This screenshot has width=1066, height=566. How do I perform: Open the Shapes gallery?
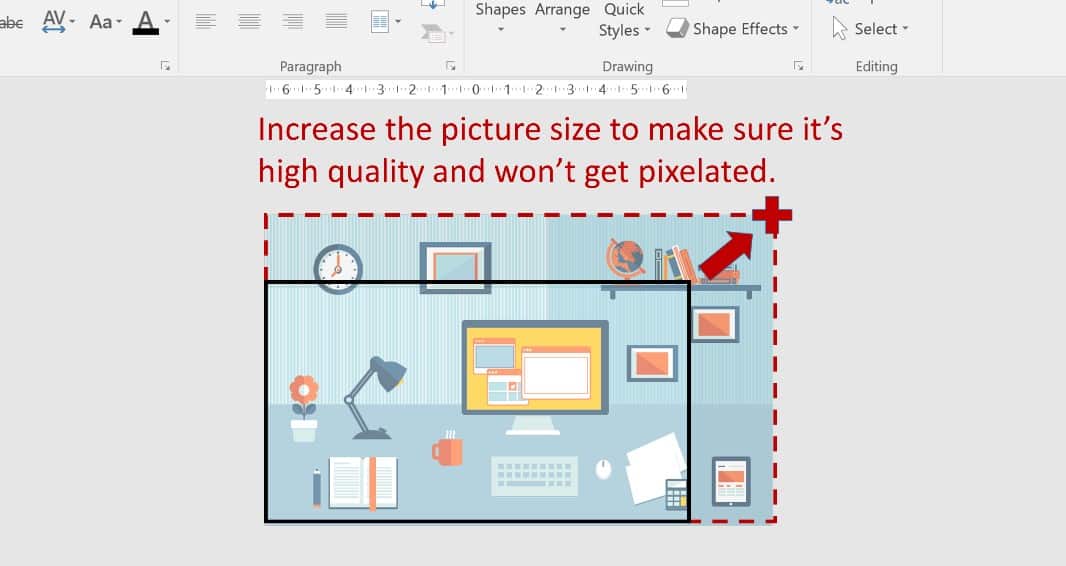pyautogui.click(x=500, y=18)
